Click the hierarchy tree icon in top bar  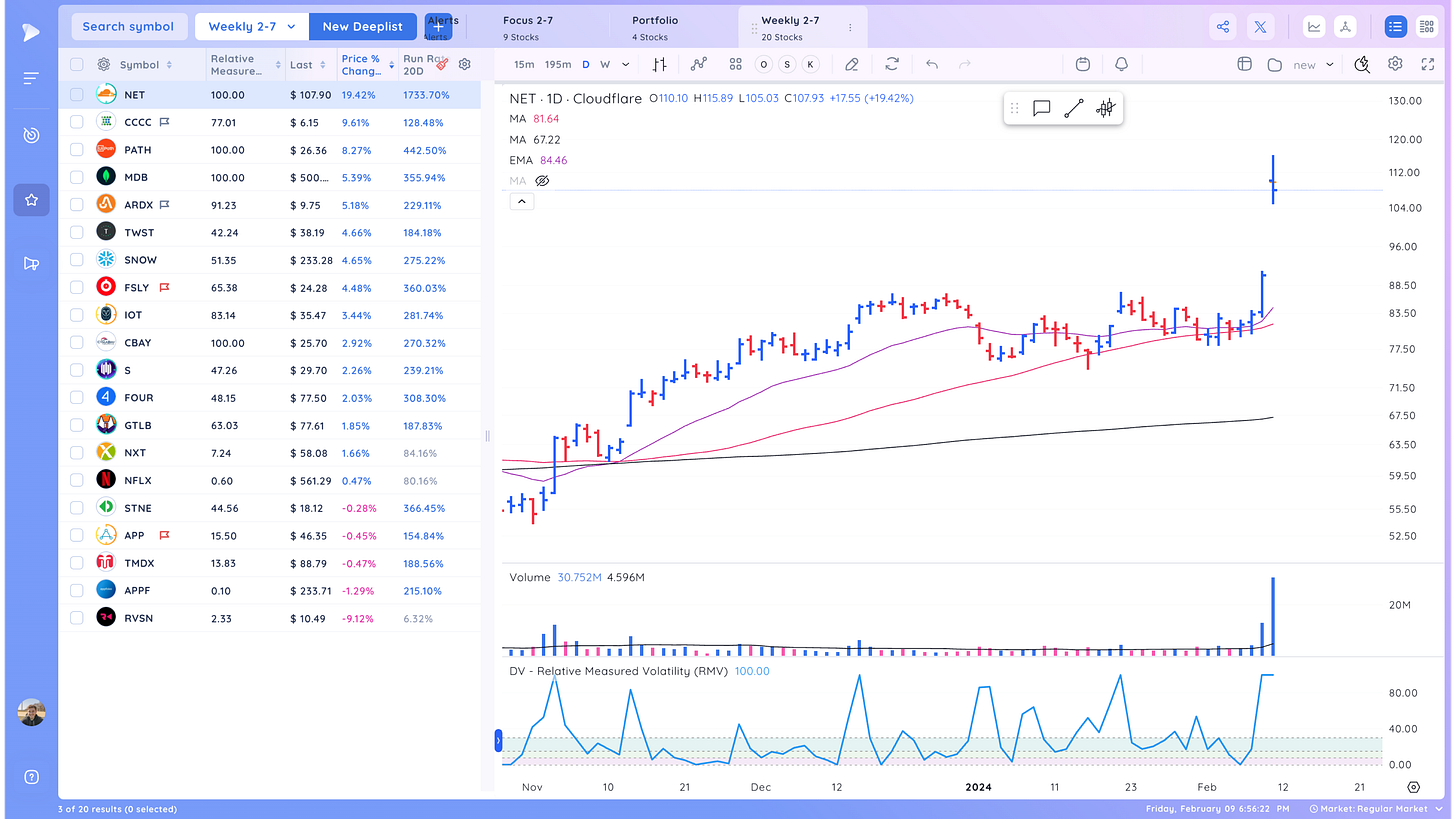tap(1345, 27)
